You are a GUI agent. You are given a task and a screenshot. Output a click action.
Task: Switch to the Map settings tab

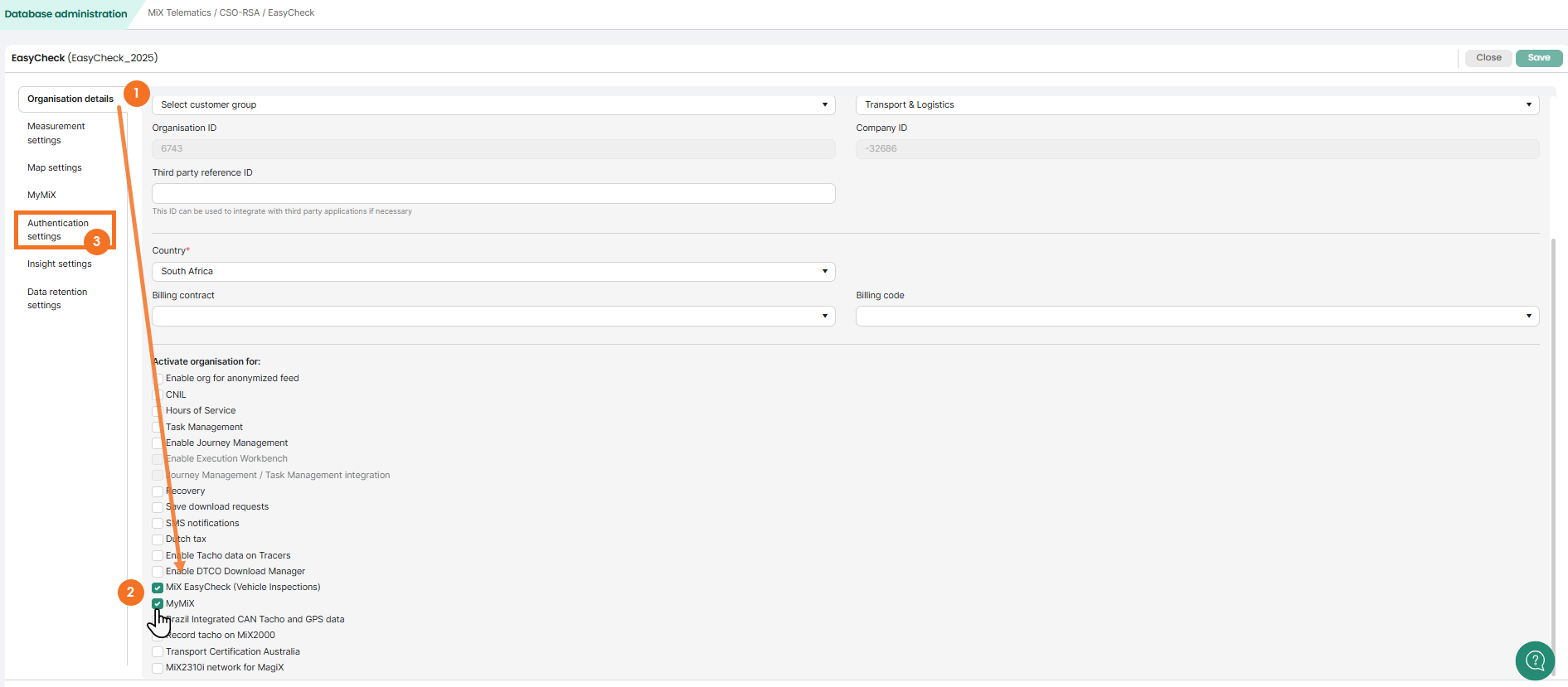click(55, 167)
